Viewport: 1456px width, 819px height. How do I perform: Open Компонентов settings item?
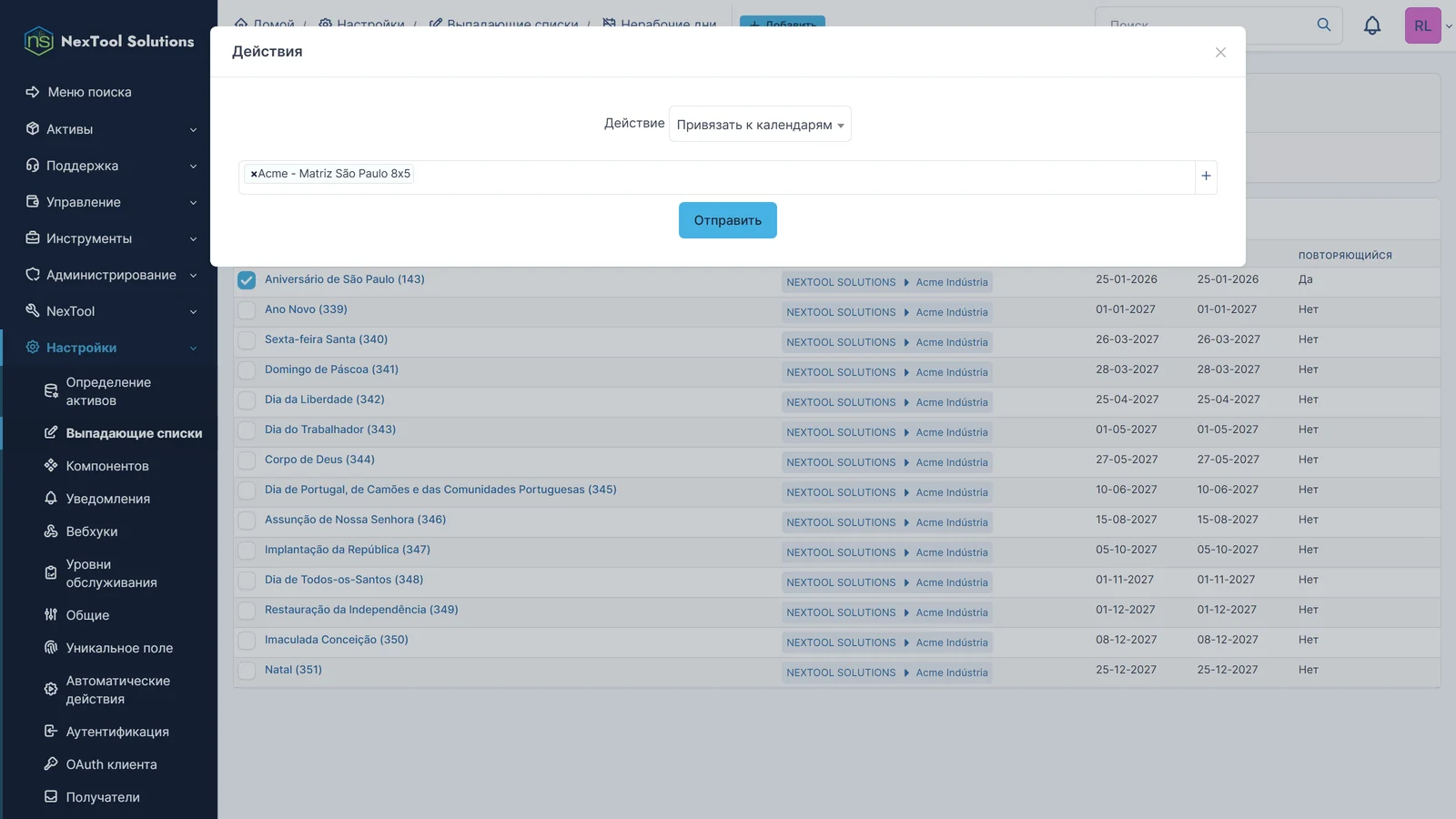point(107,466)
